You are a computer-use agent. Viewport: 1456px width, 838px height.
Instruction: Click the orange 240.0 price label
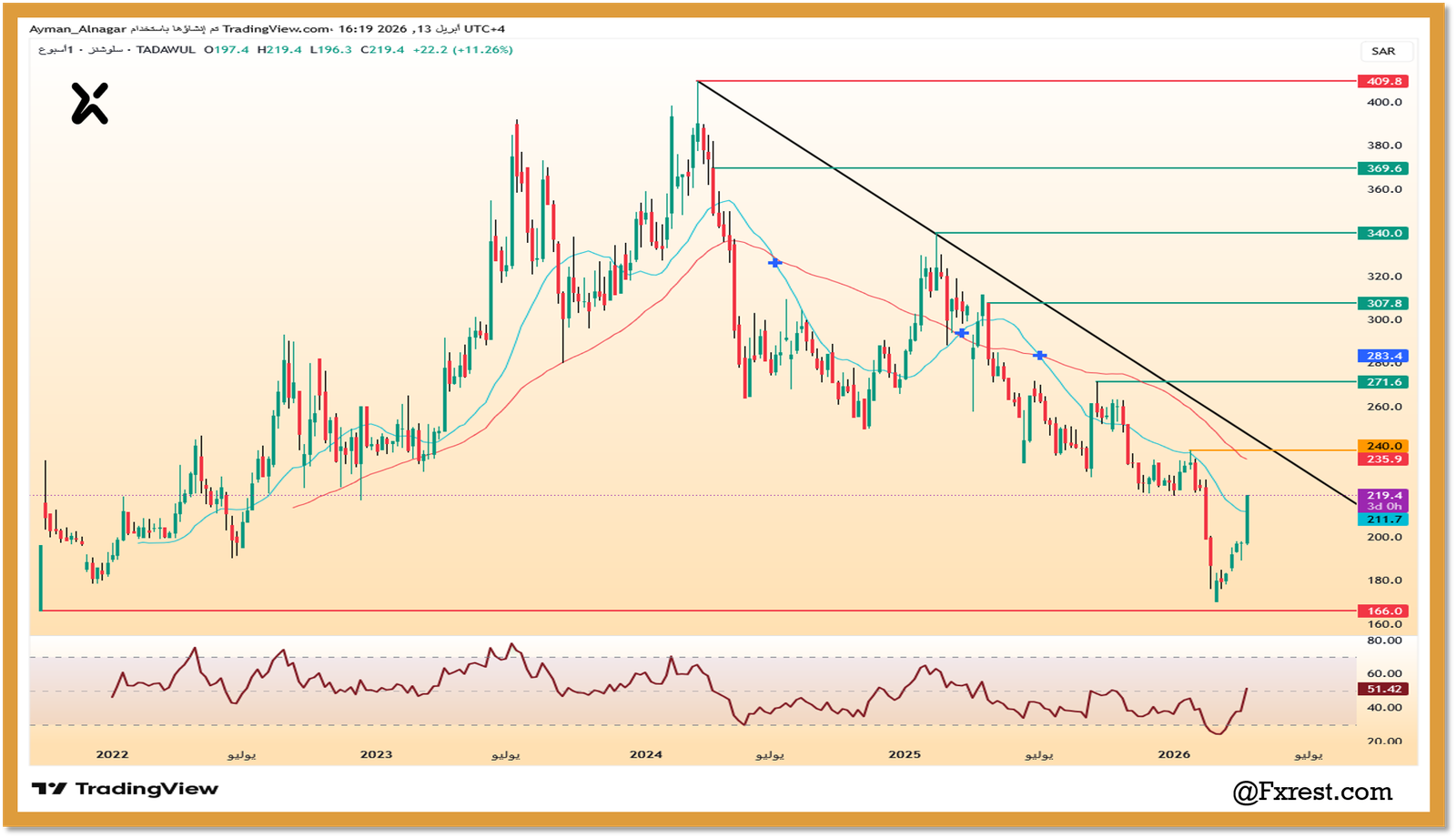(1382, 446)
